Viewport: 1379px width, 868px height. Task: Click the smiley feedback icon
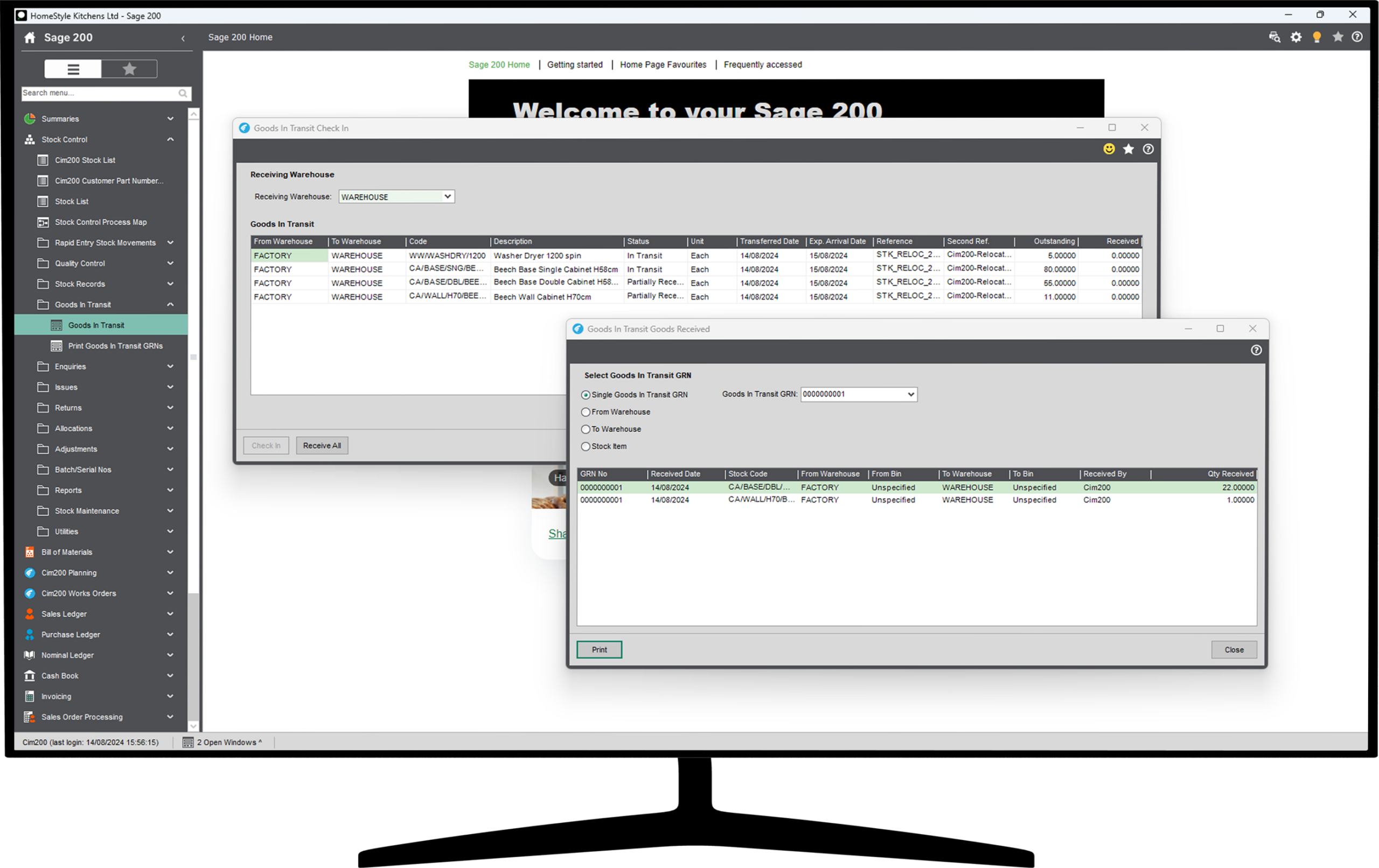(1109, 150)
